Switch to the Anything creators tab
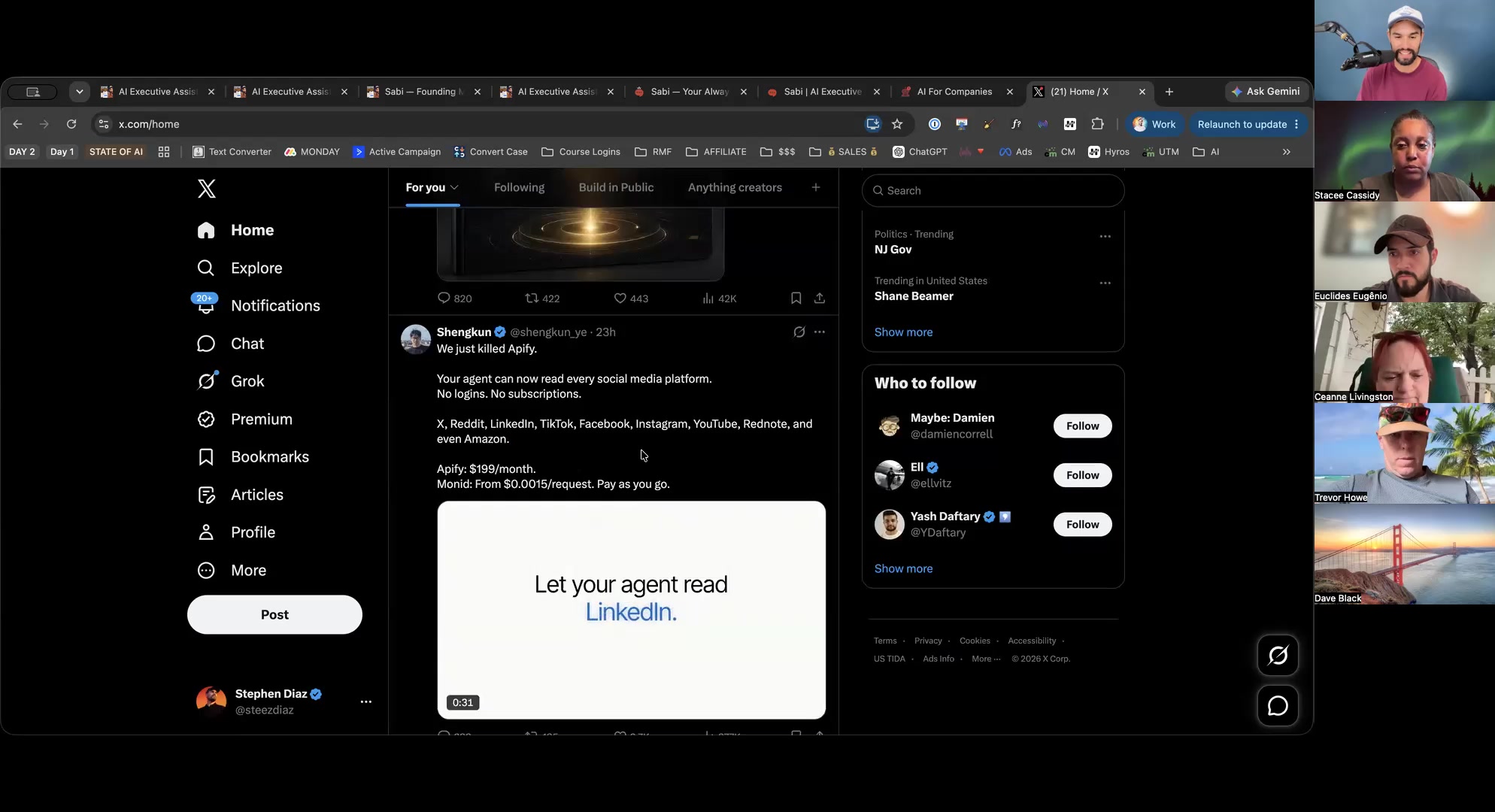Viewport: 1495px width, 812px height. (735, 188)
